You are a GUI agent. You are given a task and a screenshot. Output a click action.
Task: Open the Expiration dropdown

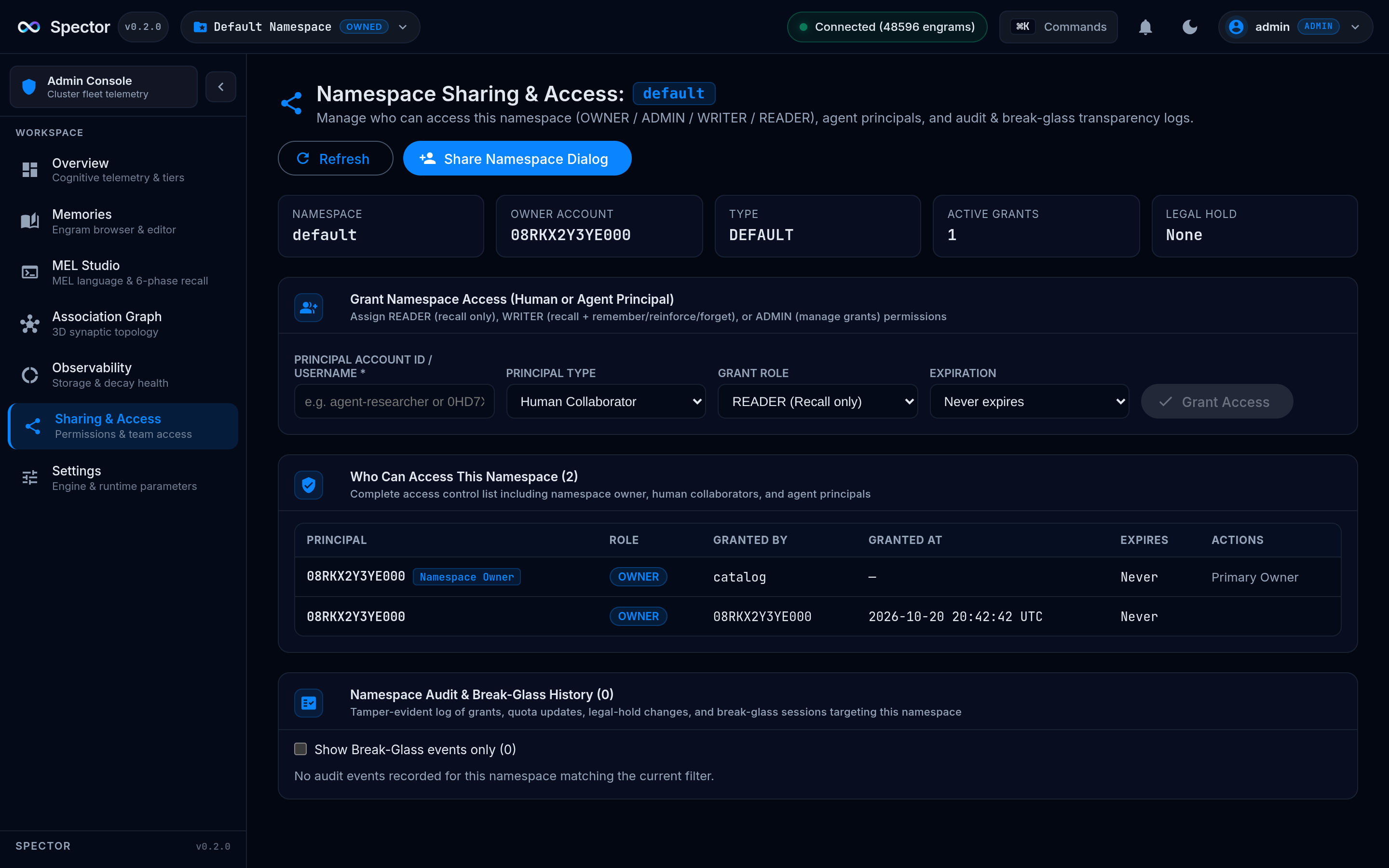[x=1029, y=401]
